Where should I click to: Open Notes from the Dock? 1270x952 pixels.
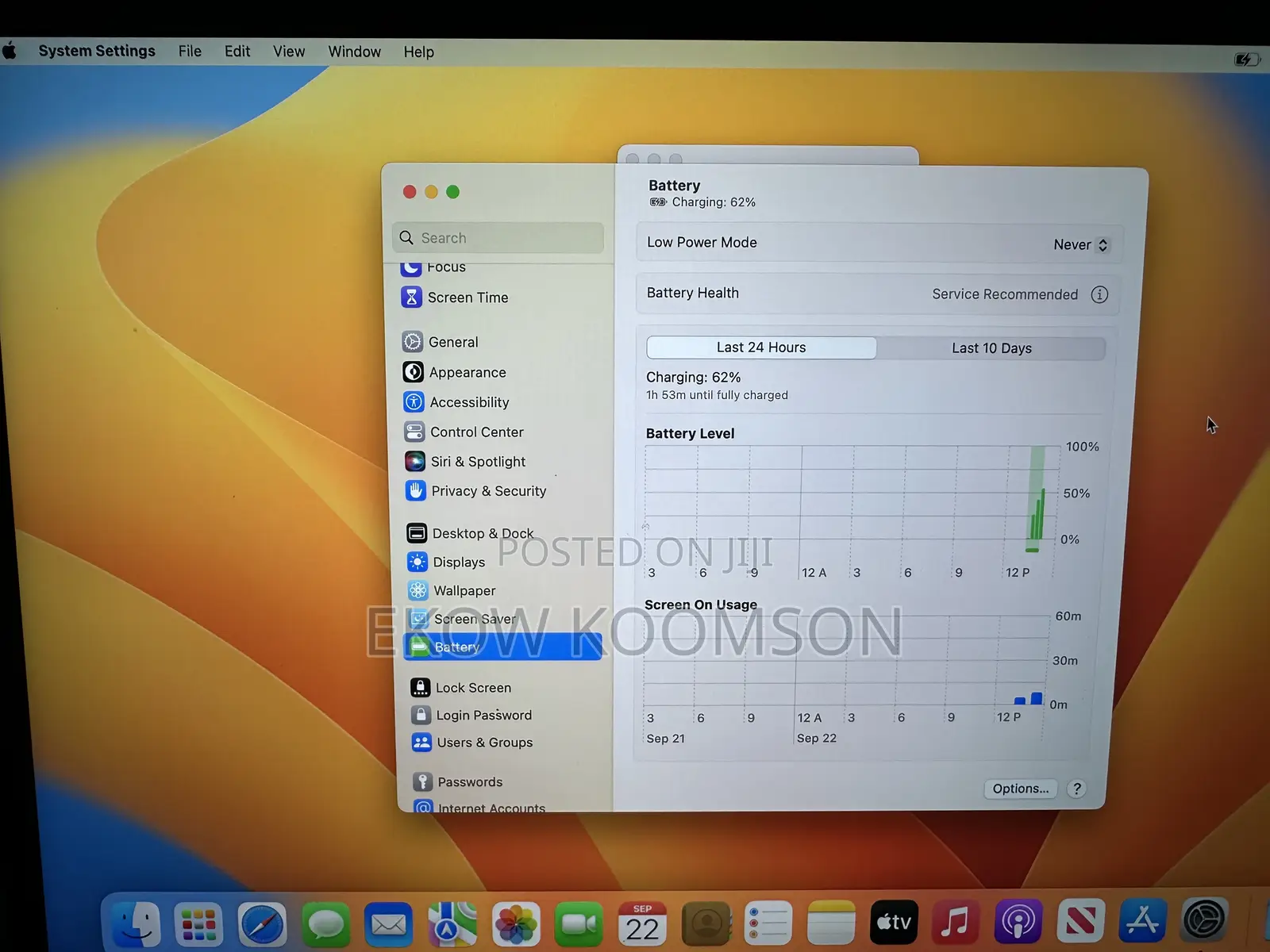coord(831,924)
